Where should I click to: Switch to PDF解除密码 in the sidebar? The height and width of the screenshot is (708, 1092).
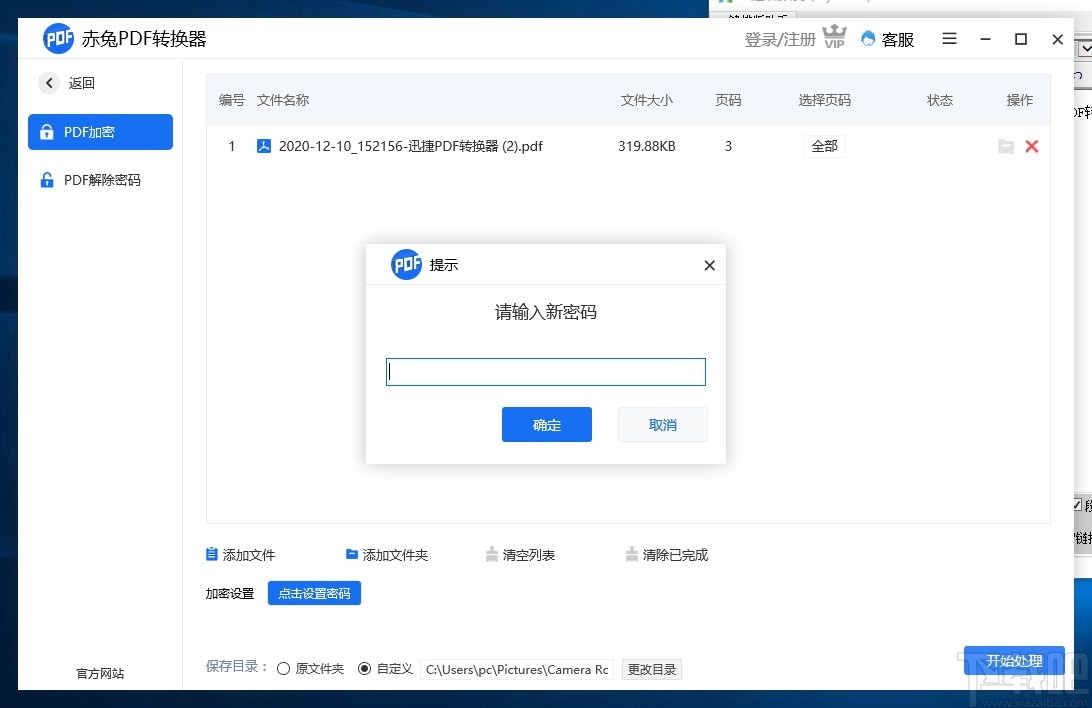coord(100,180)
